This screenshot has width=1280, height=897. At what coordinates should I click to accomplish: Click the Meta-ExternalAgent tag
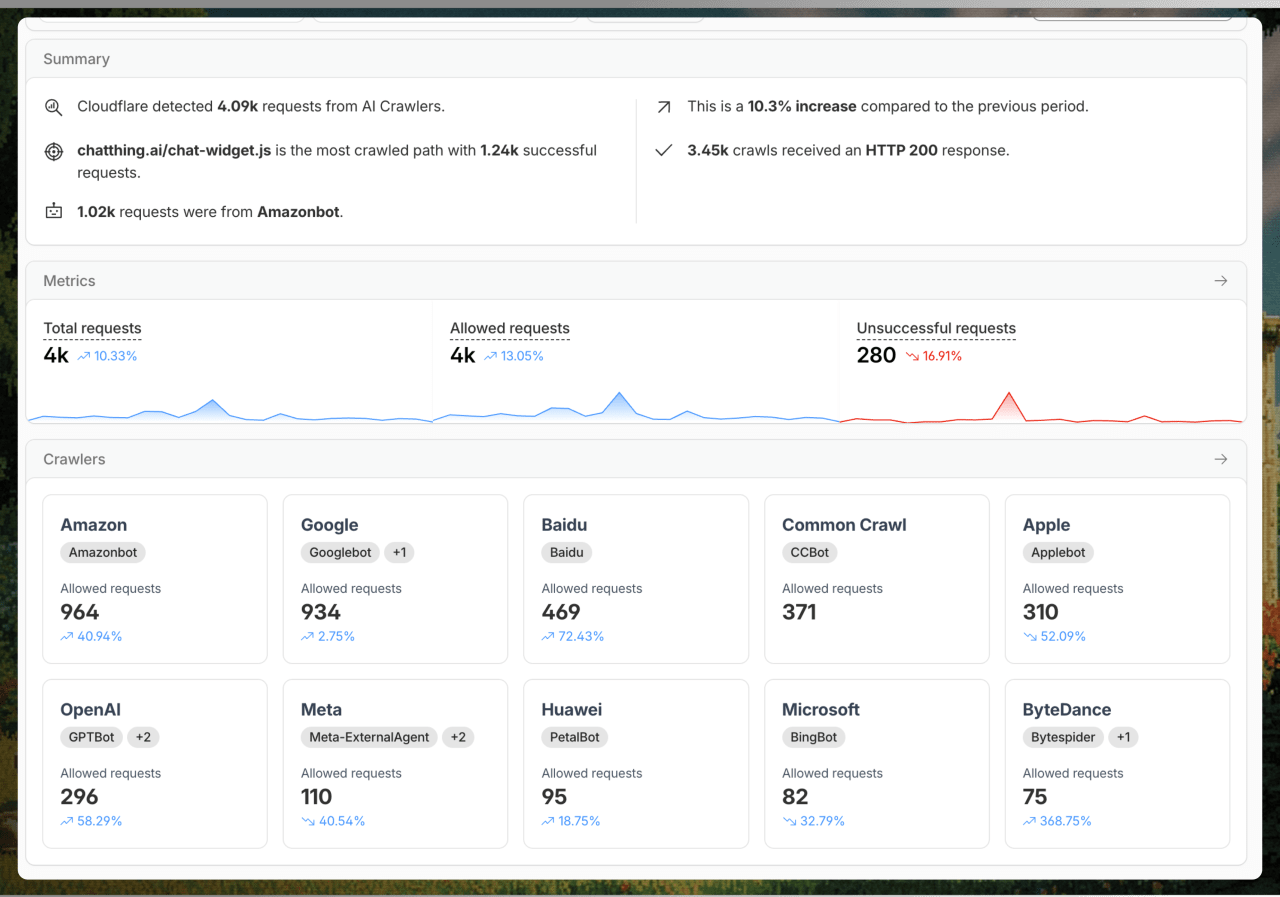pyautogui.click(x=369, y=737)
